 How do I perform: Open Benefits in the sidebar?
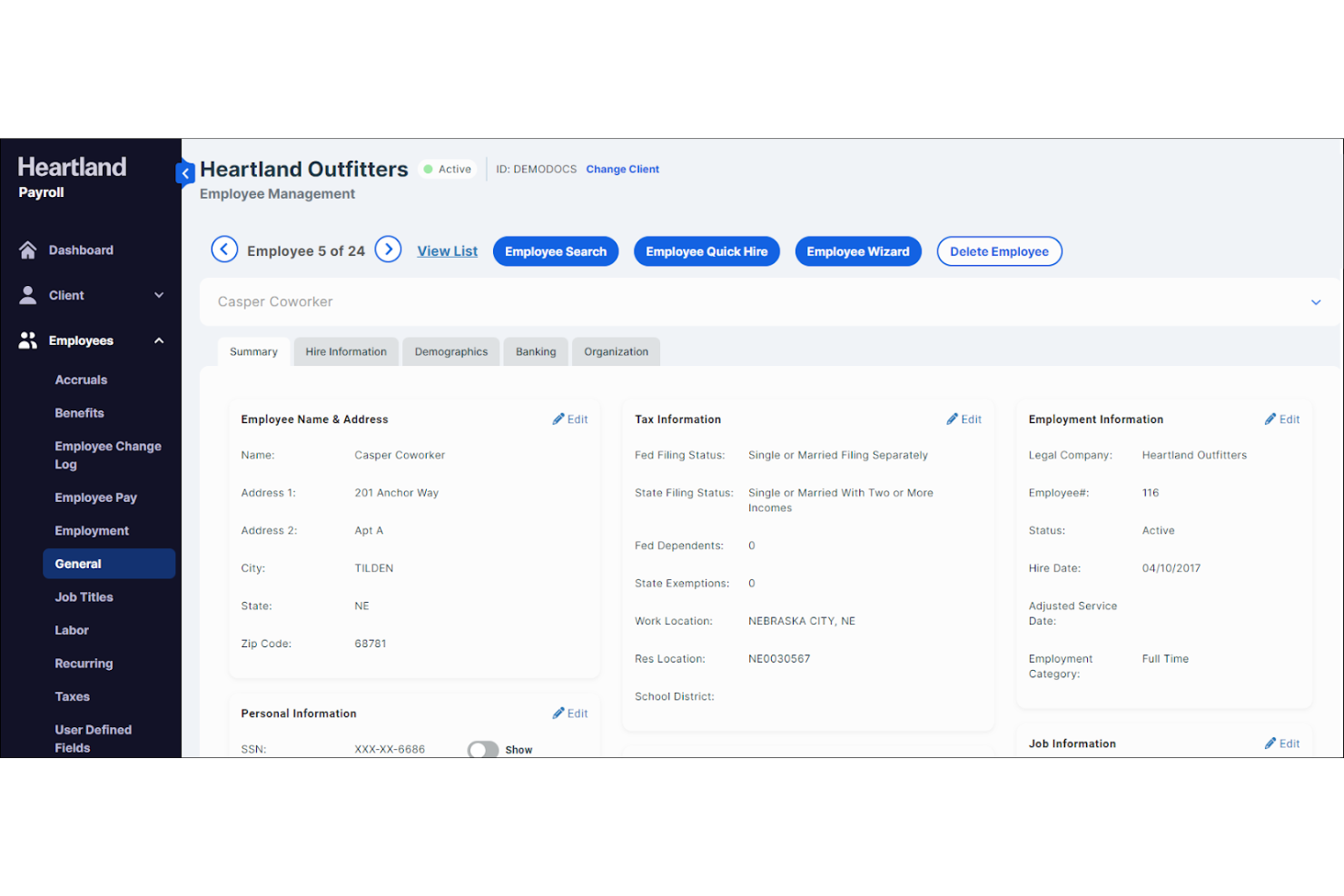tap(79, 413)
